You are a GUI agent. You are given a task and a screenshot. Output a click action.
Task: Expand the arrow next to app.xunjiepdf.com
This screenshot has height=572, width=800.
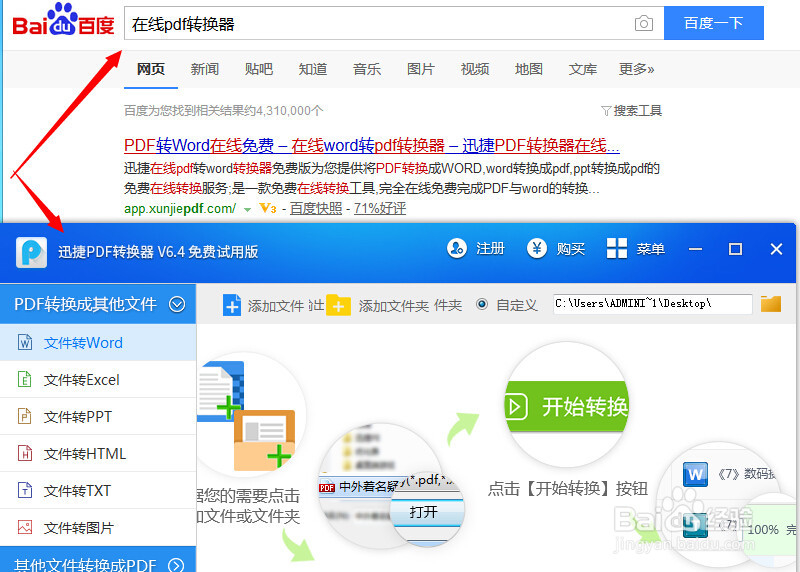[x=247, y=209]
